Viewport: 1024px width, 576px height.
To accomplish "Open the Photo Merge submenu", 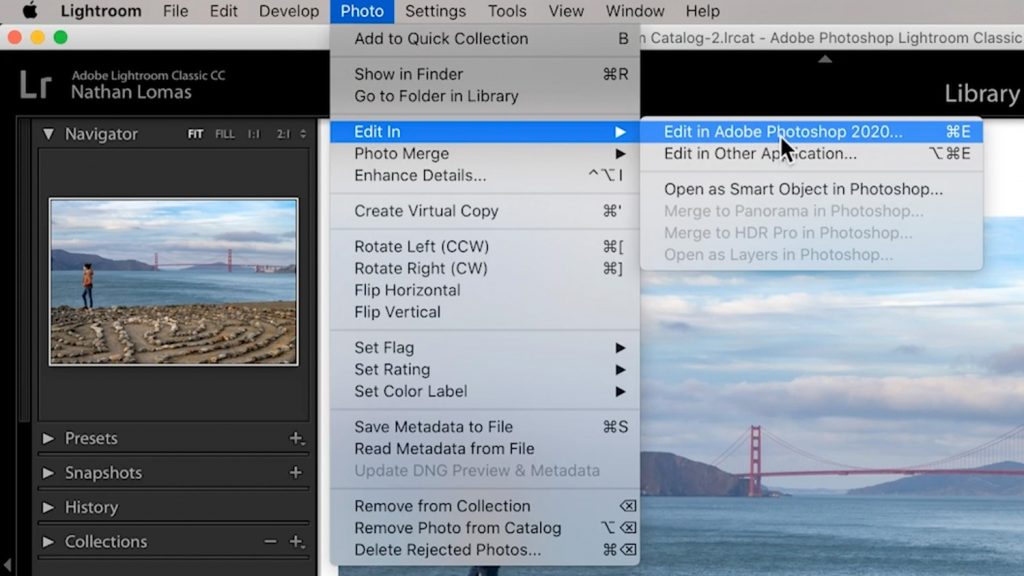I will point(485,153).
